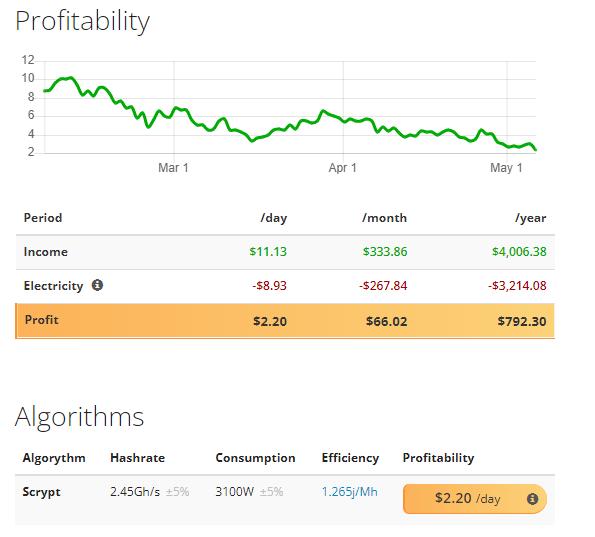The width and height of the screenshot is (595, 537).
Task: Click the Profit row in the table
Action: click(285, 321)
